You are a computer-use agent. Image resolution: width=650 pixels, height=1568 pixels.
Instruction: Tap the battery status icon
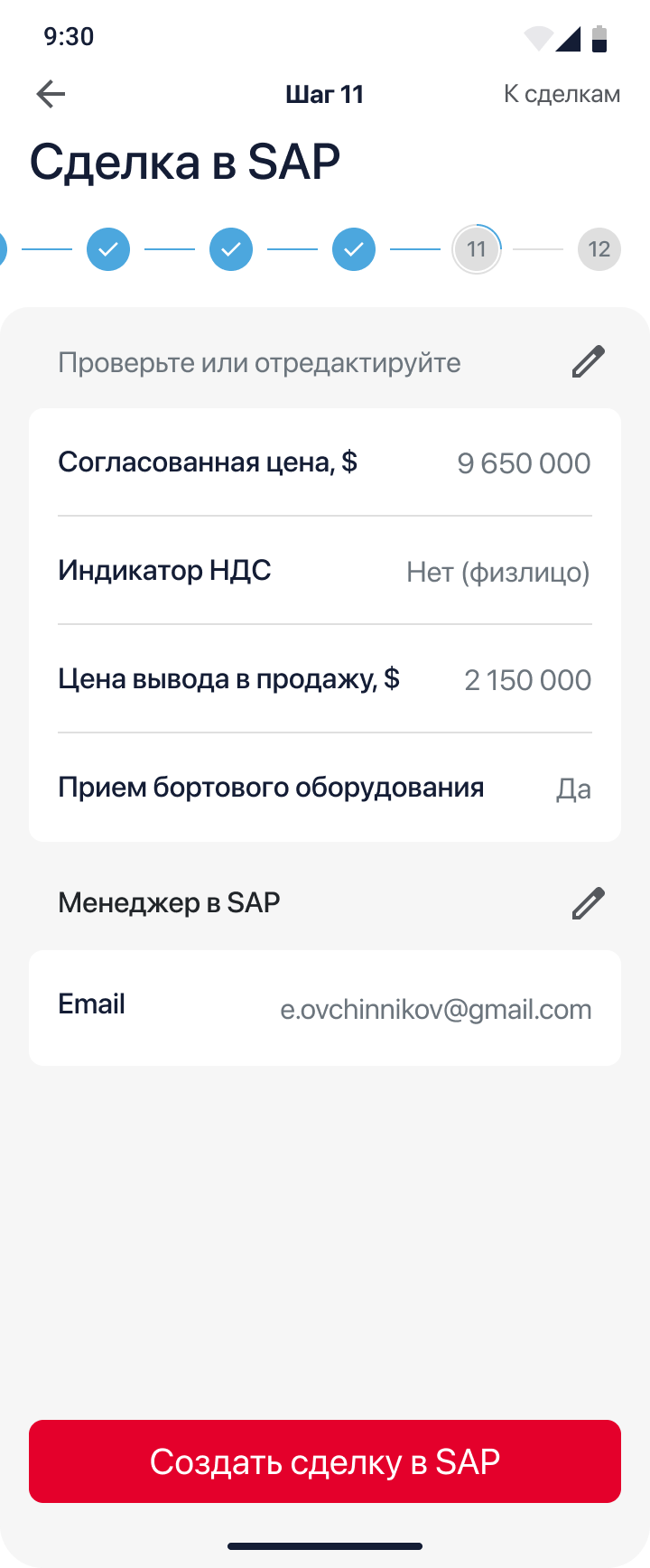pos(599,39)
